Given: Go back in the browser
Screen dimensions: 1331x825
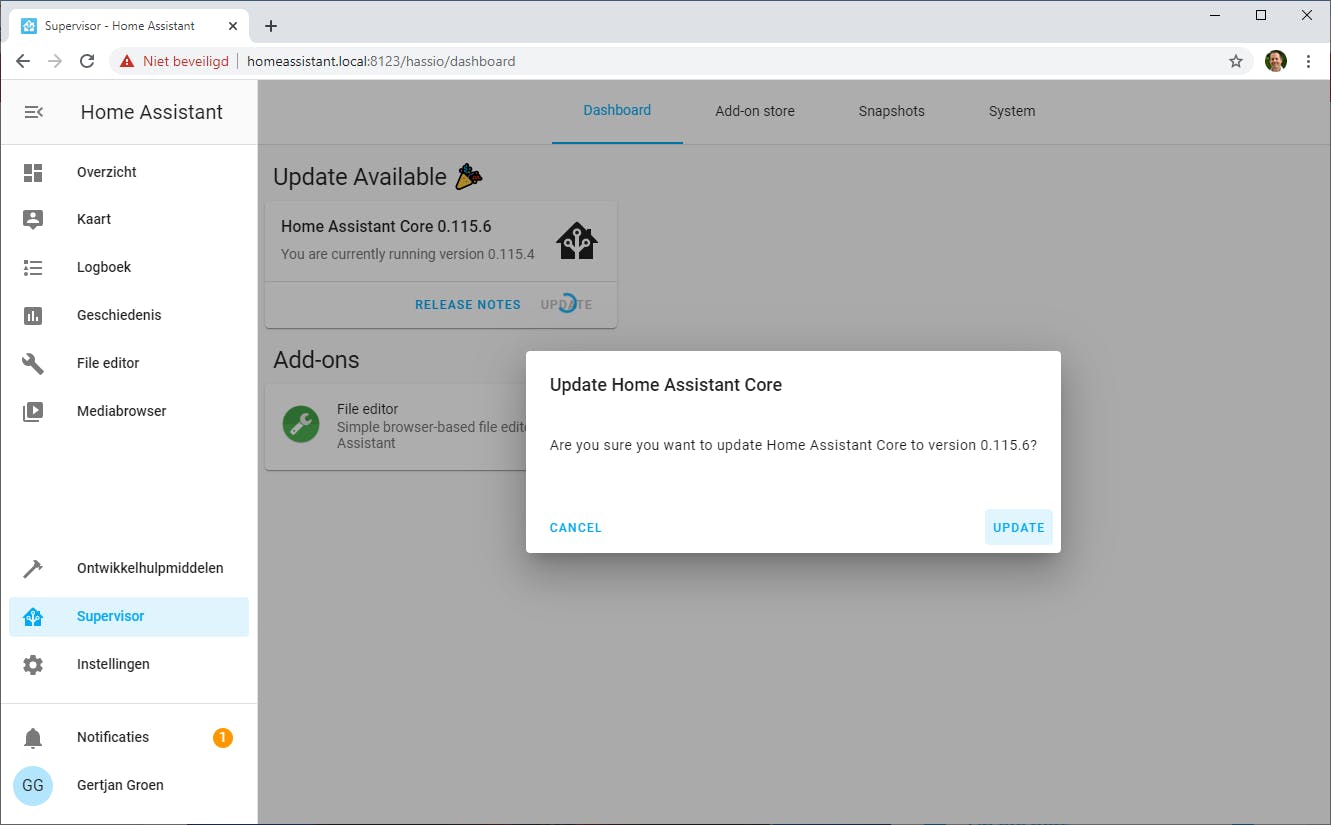Looking at the screenshot, I should (x=23, y=61).
